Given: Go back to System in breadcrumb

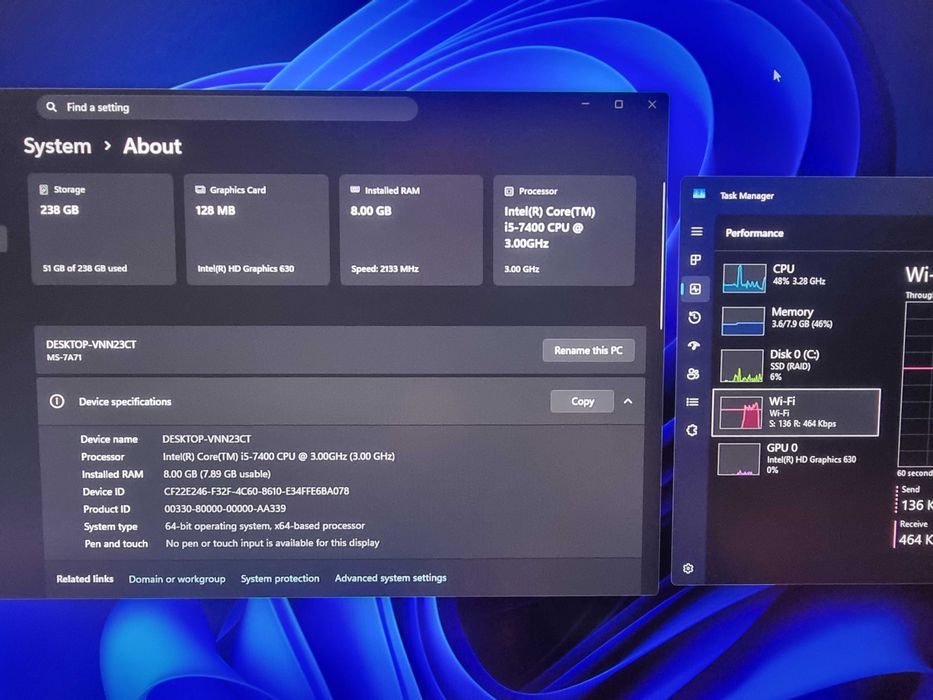Looking at the screenshot, I should click(x=57, y=146).
